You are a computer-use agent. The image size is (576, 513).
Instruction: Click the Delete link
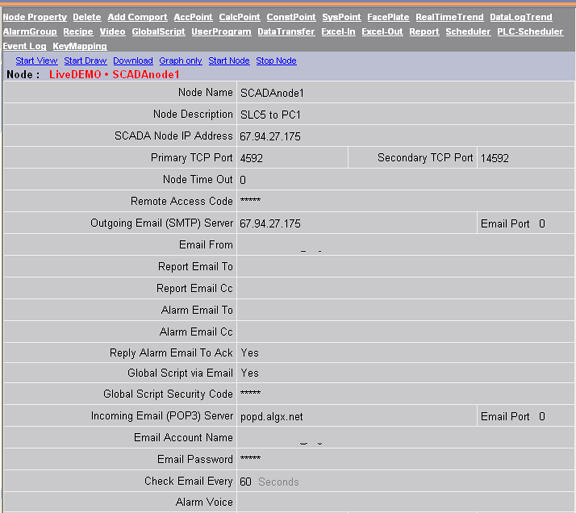click(x=87, y=17)
